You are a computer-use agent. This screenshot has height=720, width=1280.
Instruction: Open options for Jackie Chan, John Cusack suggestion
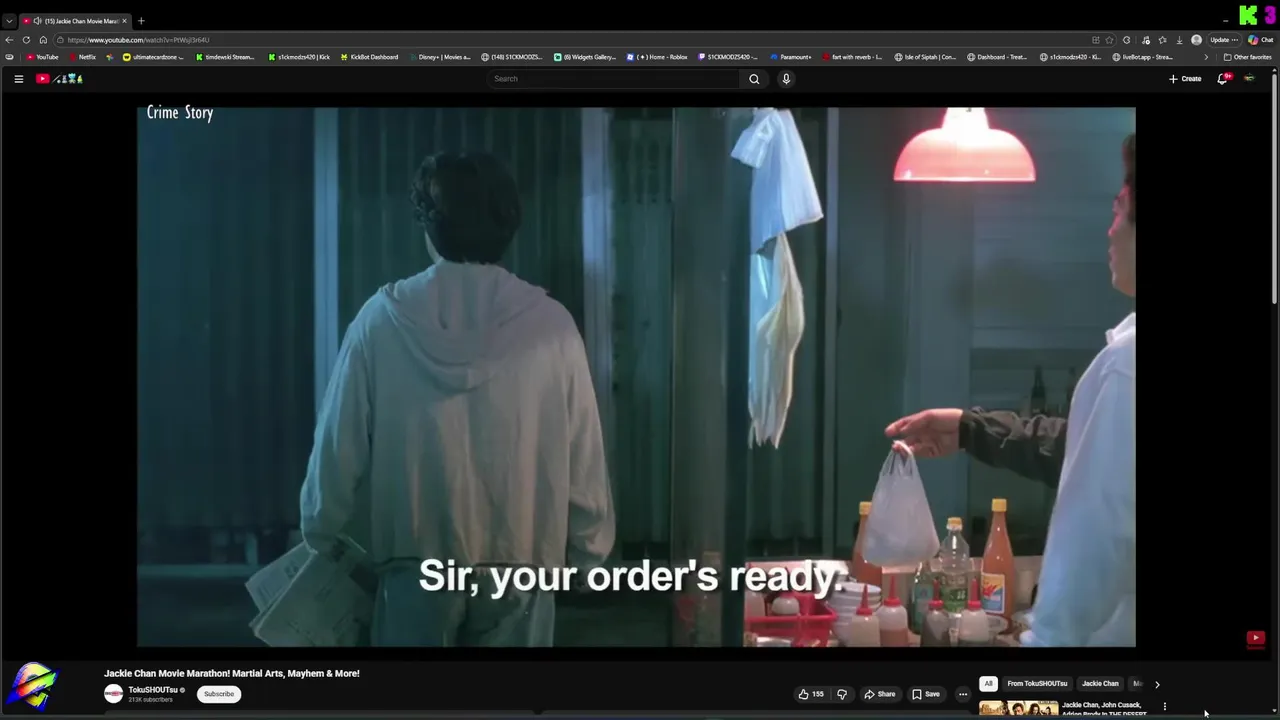(x=1164, y=707)
